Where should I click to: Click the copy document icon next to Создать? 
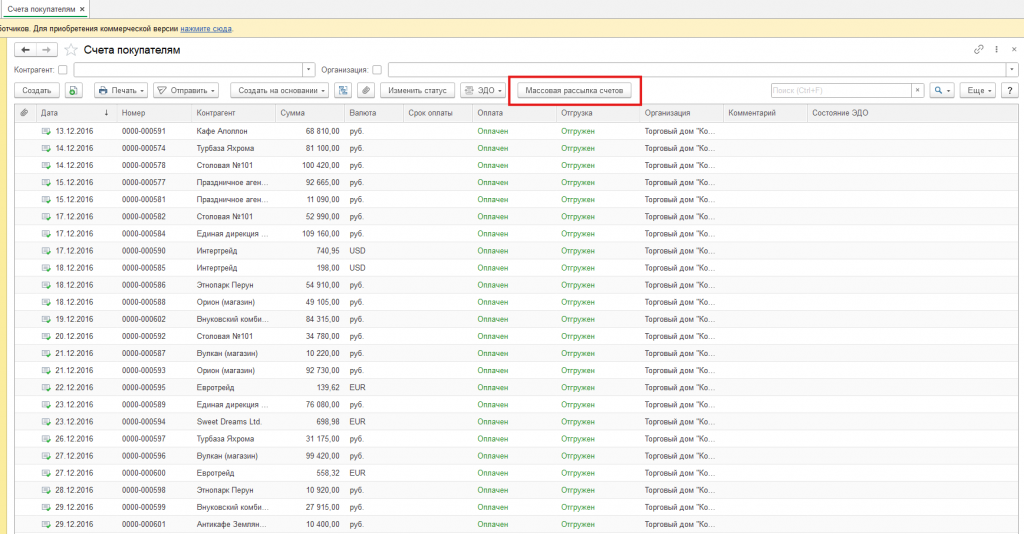tap(74, 91)
